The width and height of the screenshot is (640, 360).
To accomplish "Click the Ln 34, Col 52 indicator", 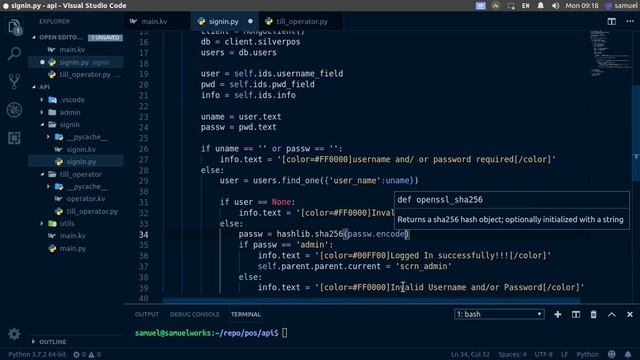I will point(470,354).
